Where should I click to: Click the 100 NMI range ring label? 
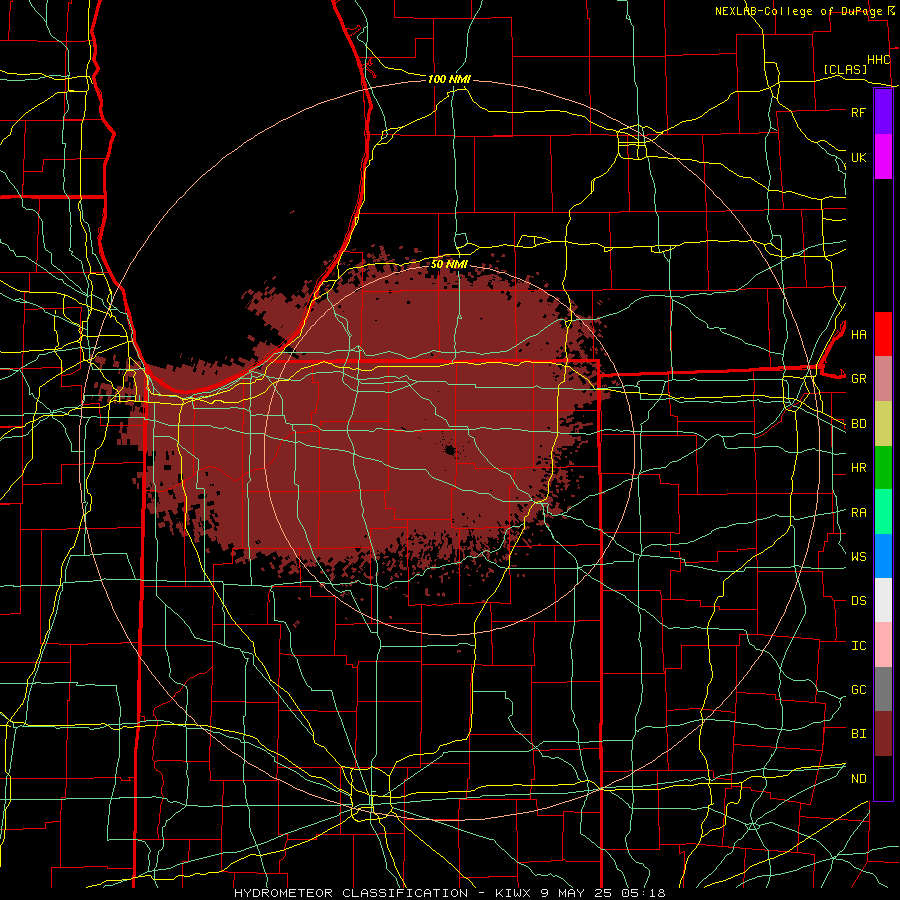(449, 79)
